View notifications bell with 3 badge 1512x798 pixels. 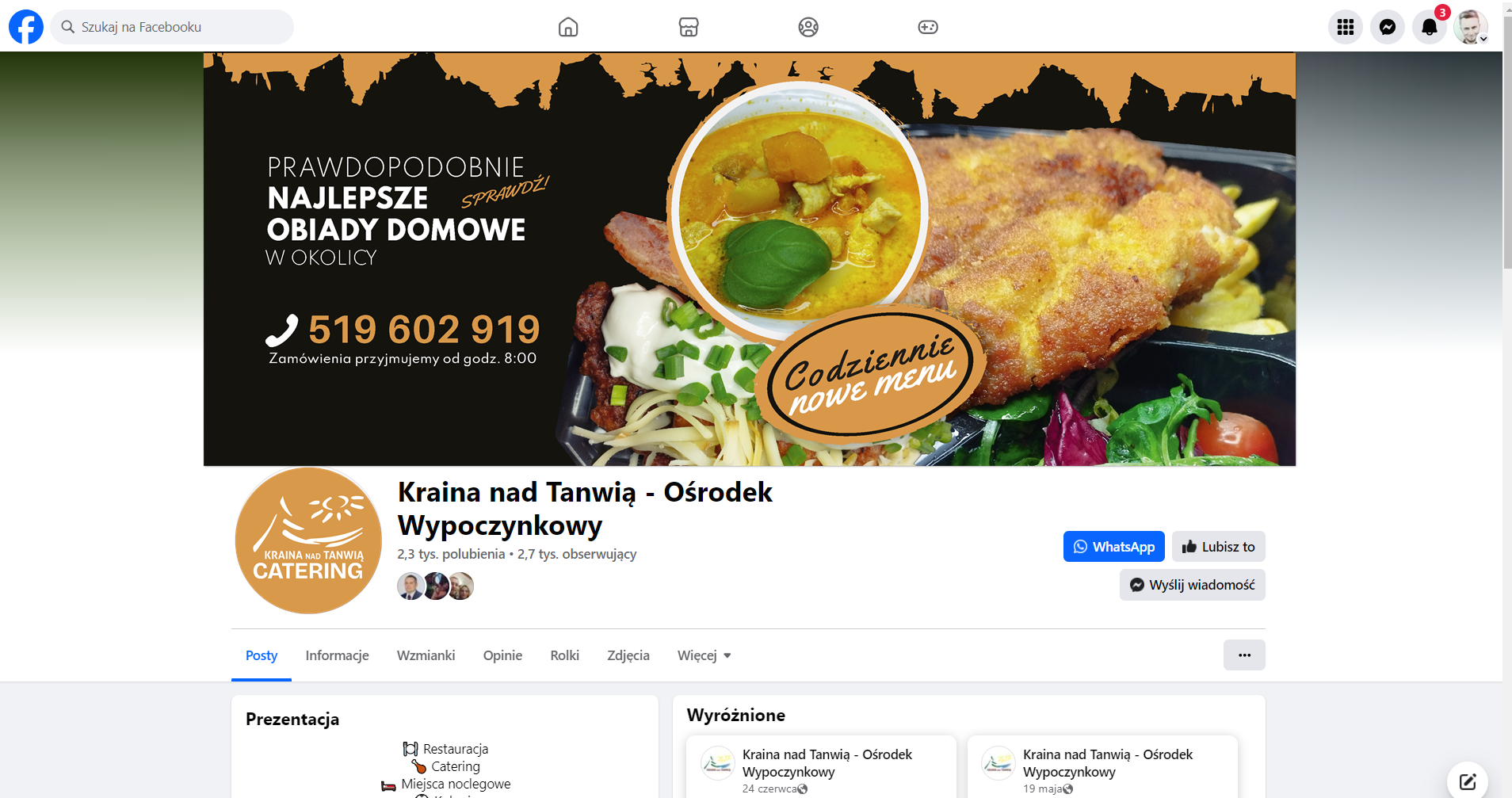click(1430, 27)
